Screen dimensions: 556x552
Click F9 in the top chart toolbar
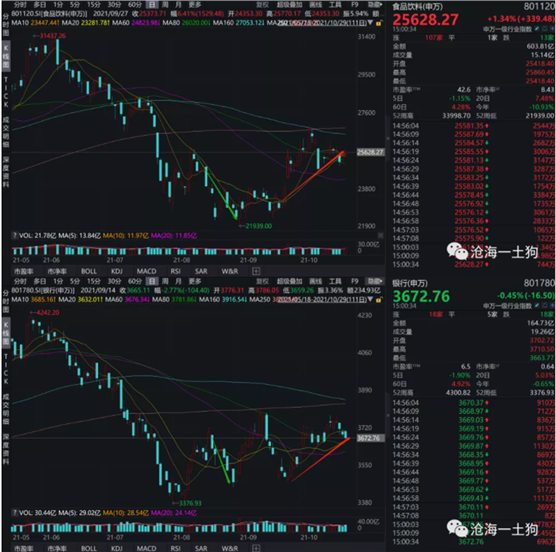coord(355,5)
